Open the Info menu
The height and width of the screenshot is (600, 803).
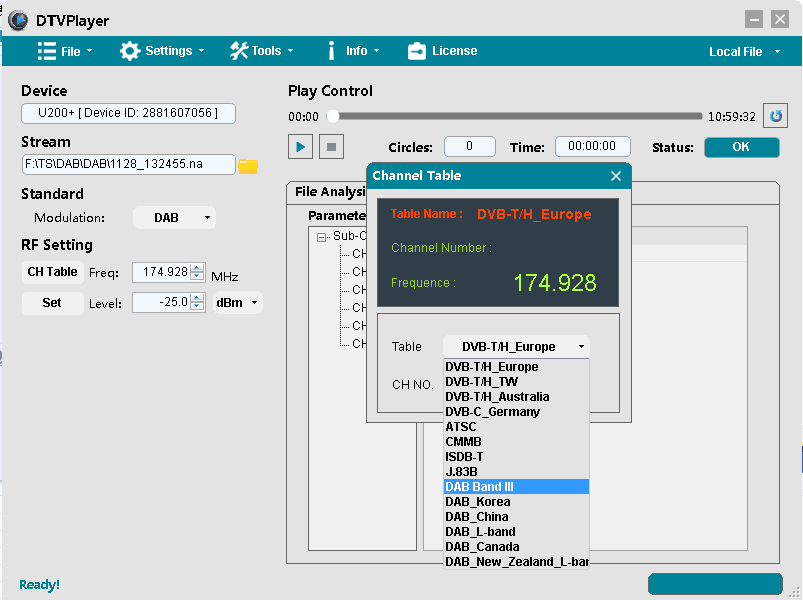pos(353,51)
